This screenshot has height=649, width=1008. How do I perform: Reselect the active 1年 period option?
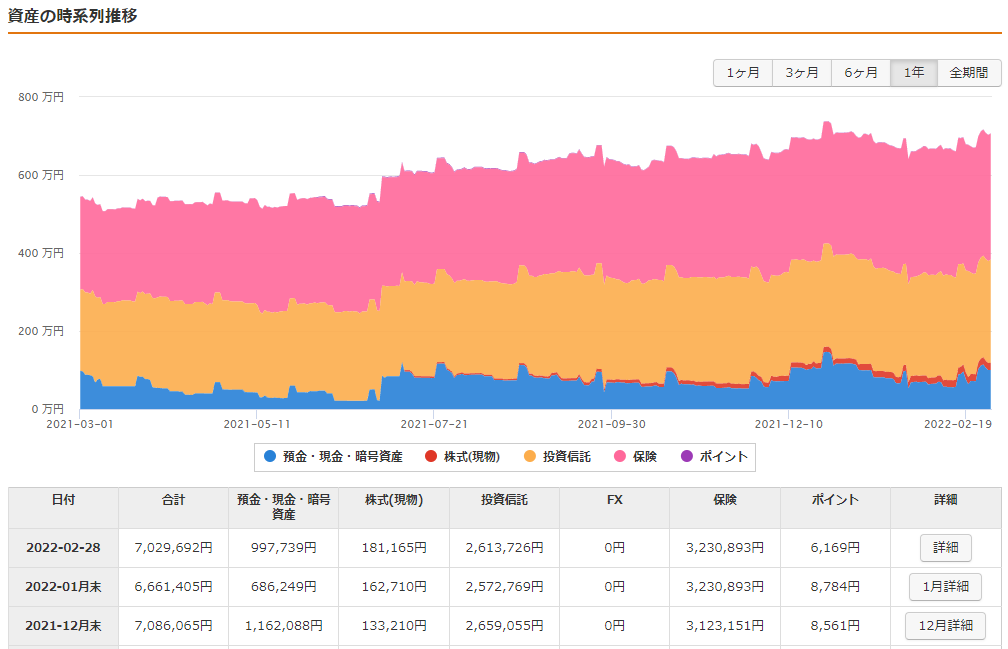pyautogui.click(x=913, y=72)
